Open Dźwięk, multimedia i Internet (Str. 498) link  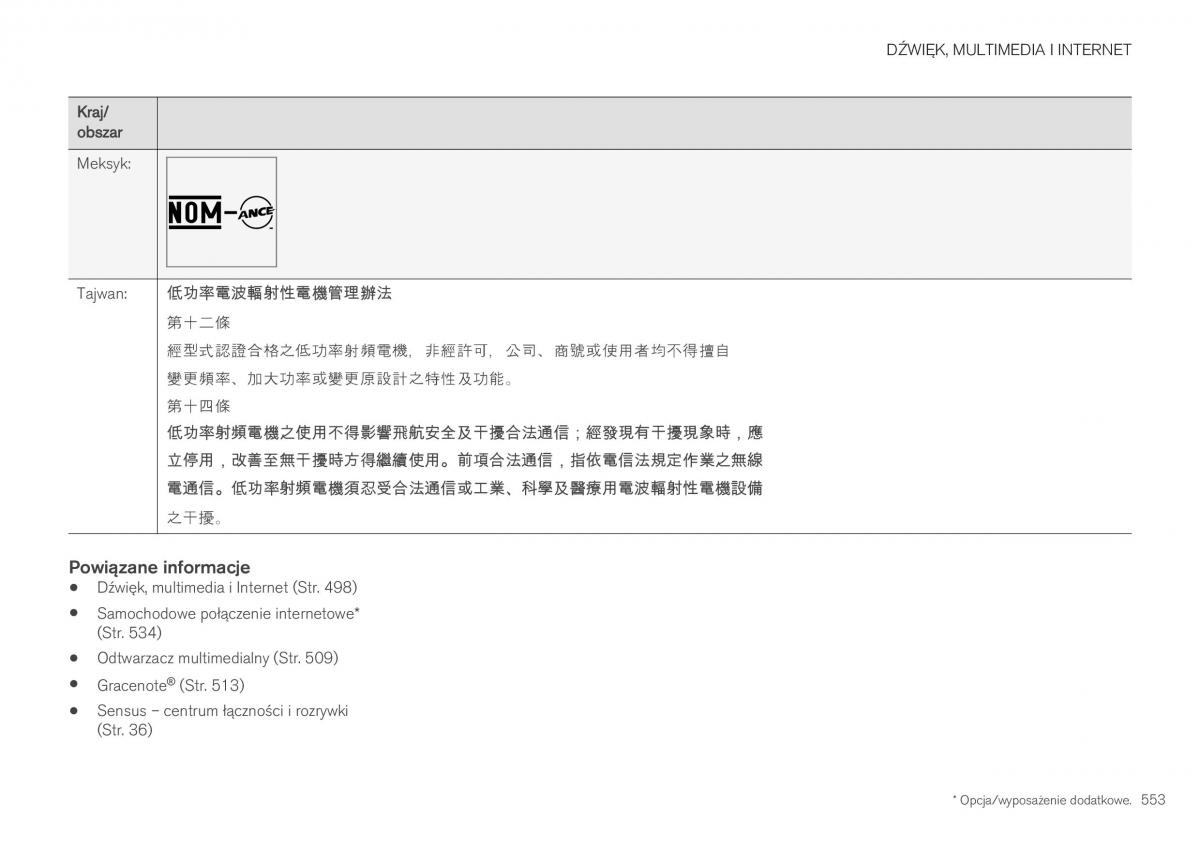(x=227, y=587)
